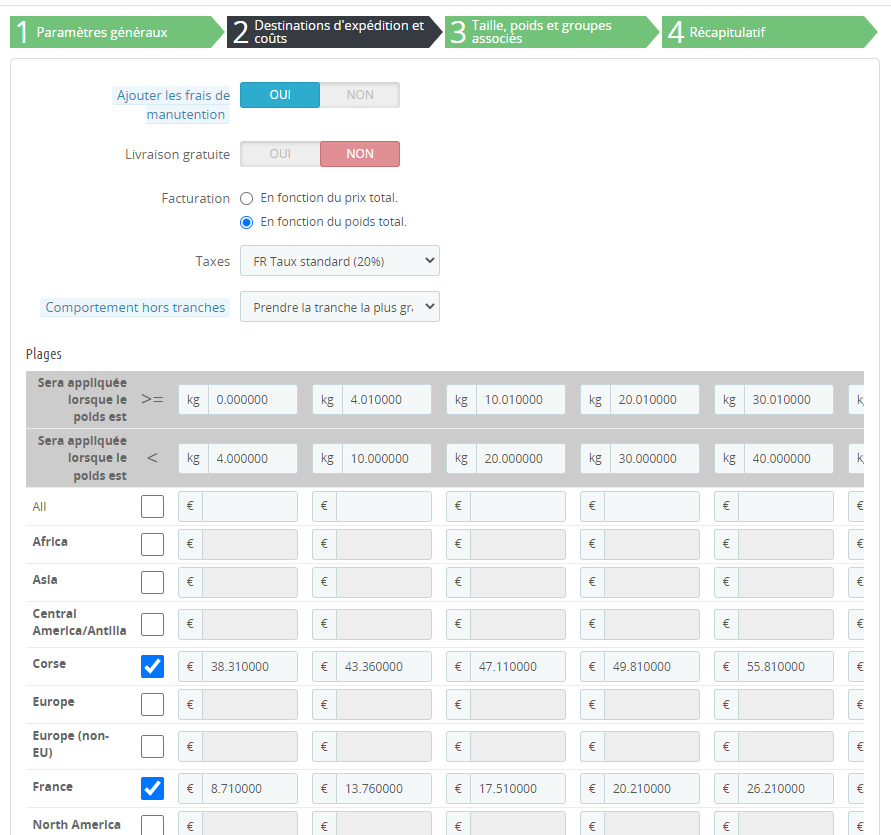Edit lower bound weight 4.010000 field
The image size is (891, 835).
[386, 400]
